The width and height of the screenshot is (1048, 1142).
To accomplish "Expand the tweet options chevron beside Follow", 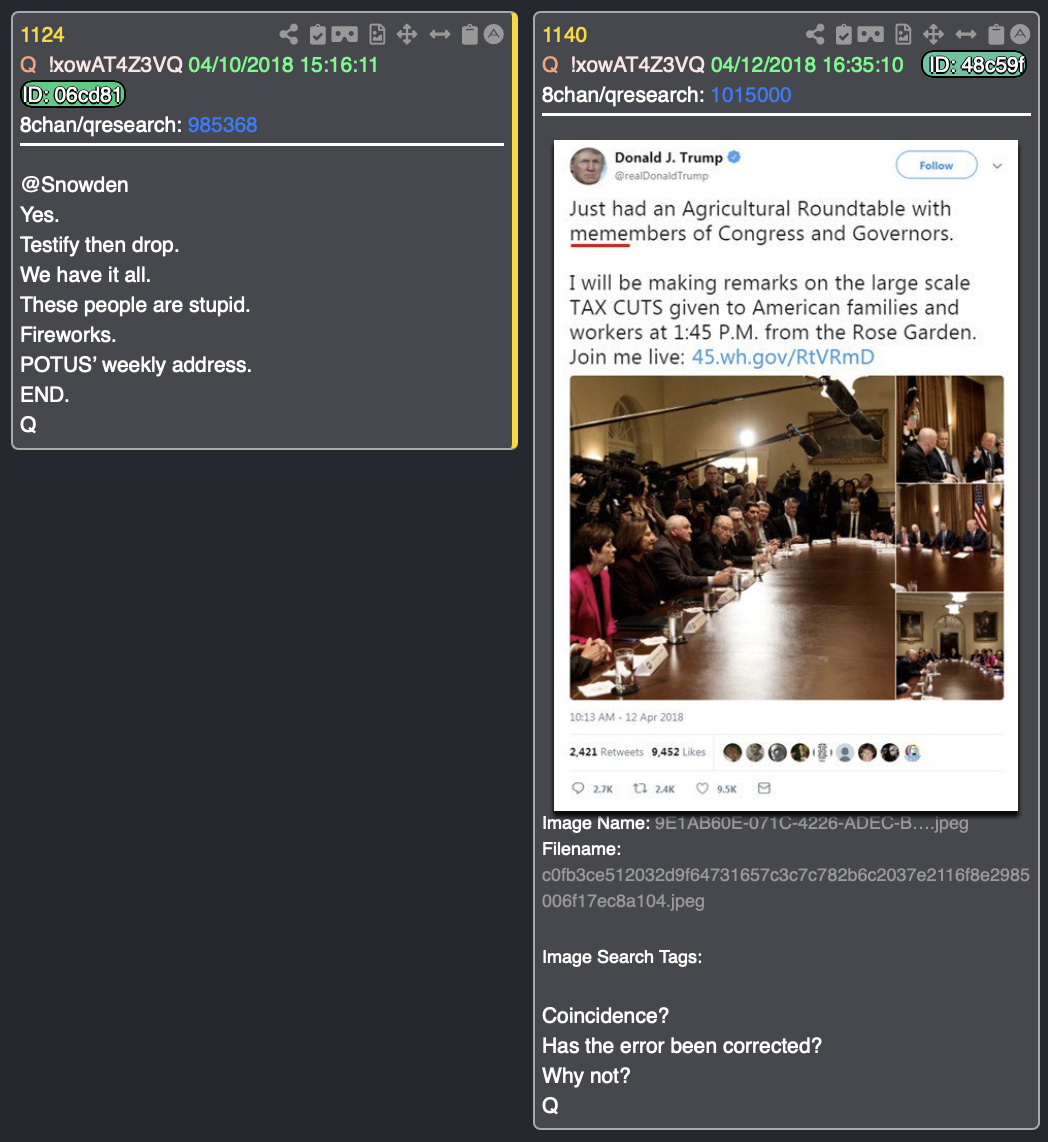I will pos(997,166).
